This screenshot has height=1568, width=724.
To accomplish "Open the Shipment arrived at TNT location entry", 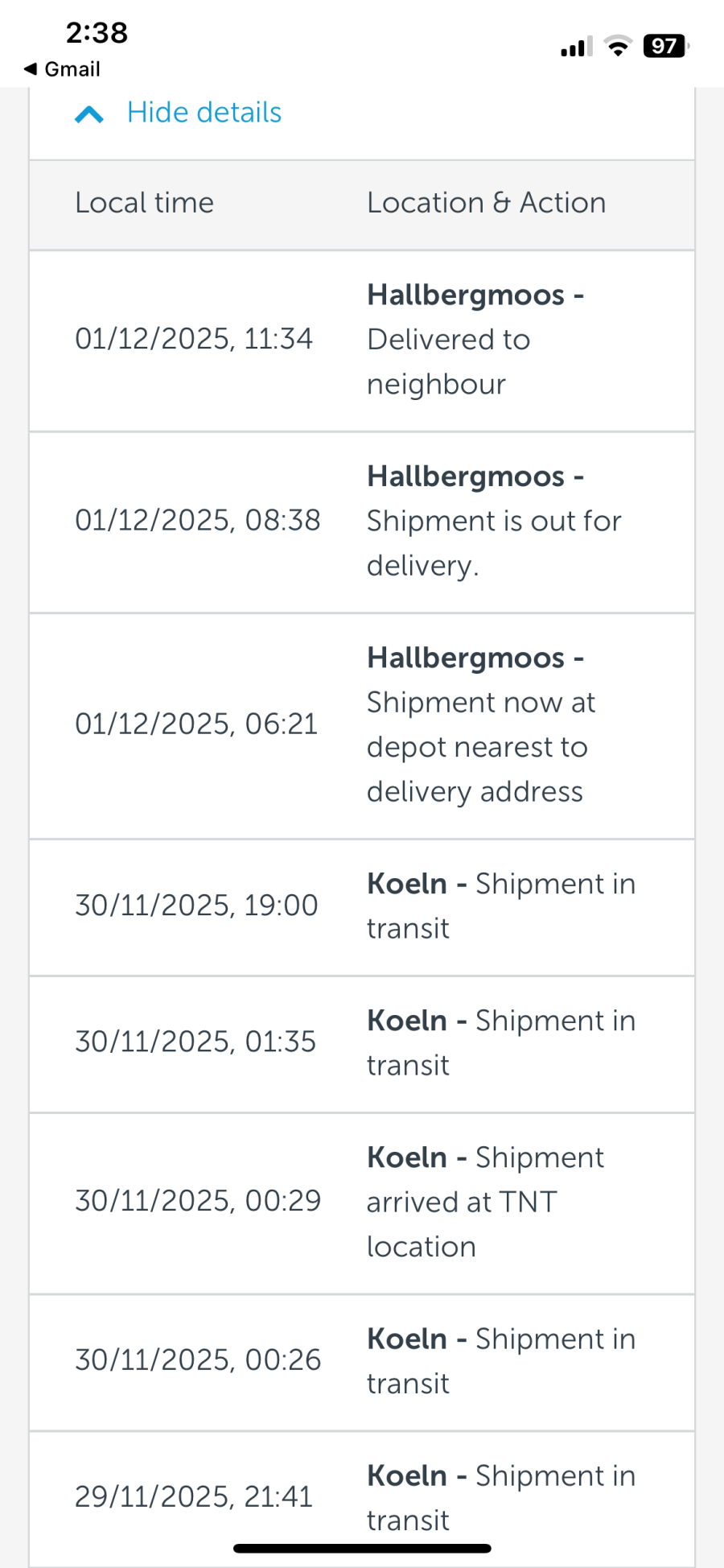I will click(x=485, y=1202).
